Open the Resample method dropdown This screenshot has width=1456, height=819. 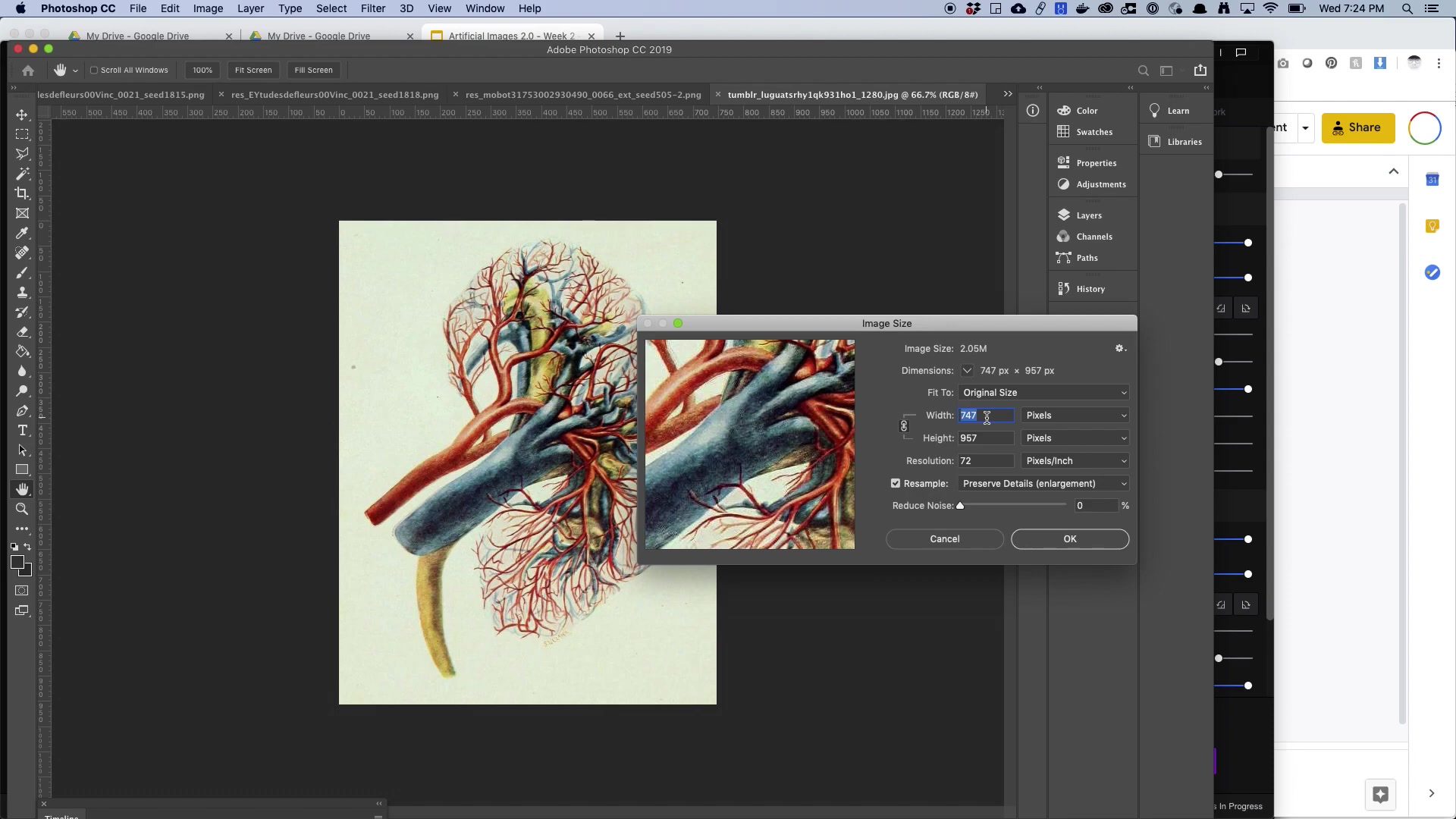[x=1043, y=483]
